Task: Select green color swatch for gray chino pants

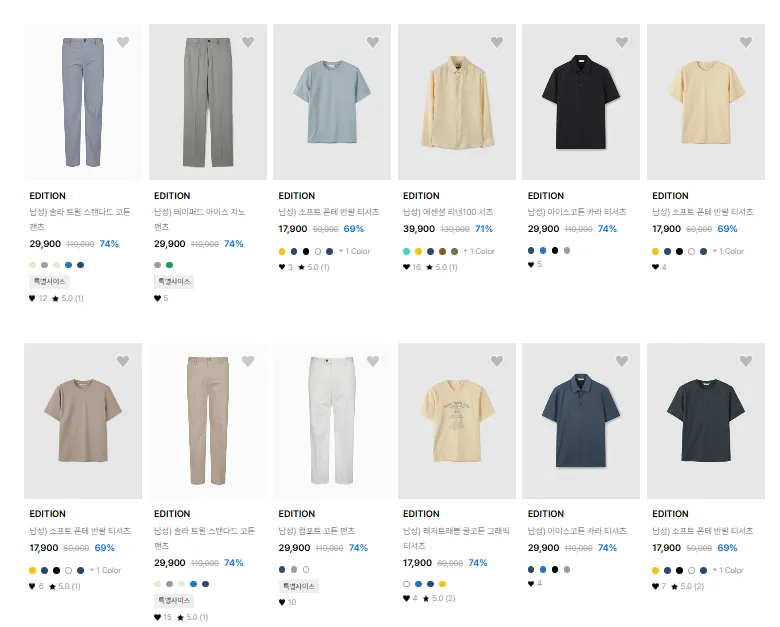Action: click(170, 265)
